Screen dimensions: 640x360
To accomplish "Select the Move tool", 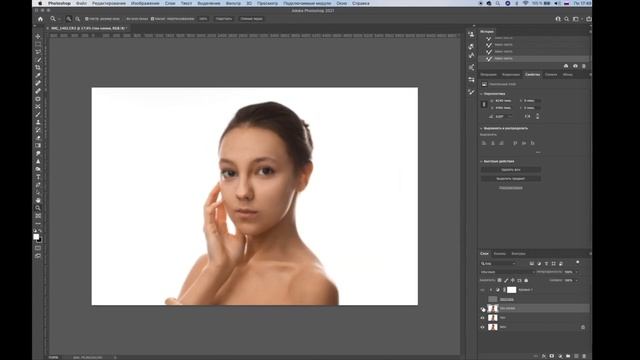I will pos(38,37).
